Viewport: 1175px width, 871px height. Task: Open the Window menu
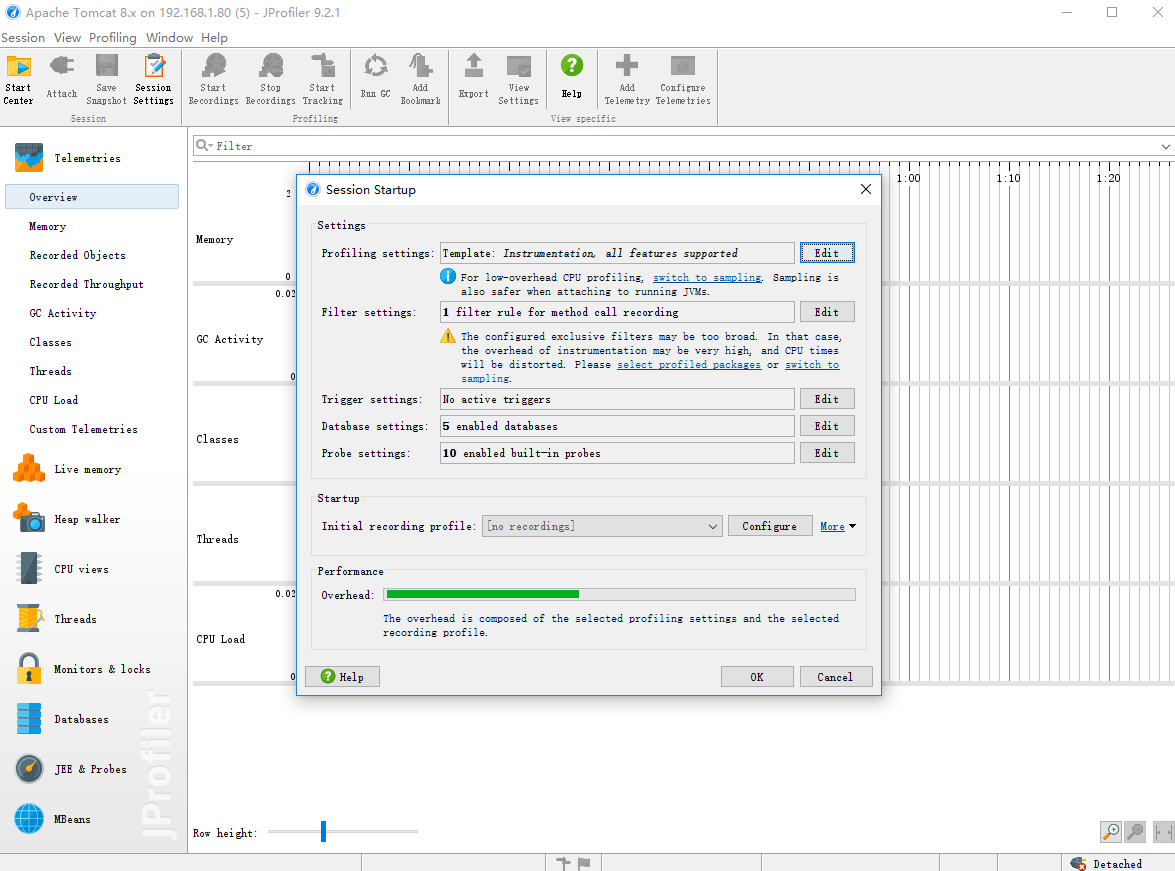click(x=169, y=37)
